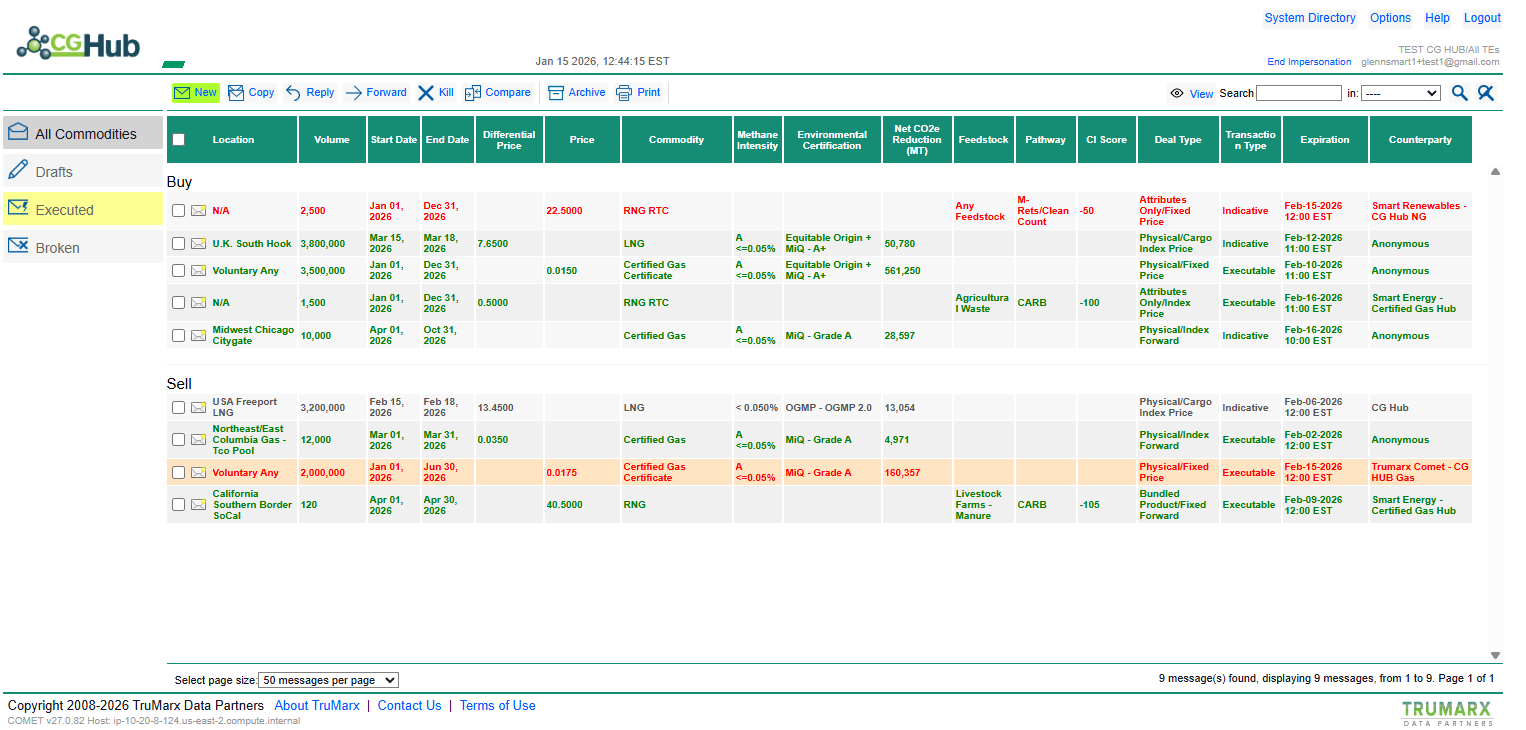
Task: Open the Help link
Action: coord(1437,18)
